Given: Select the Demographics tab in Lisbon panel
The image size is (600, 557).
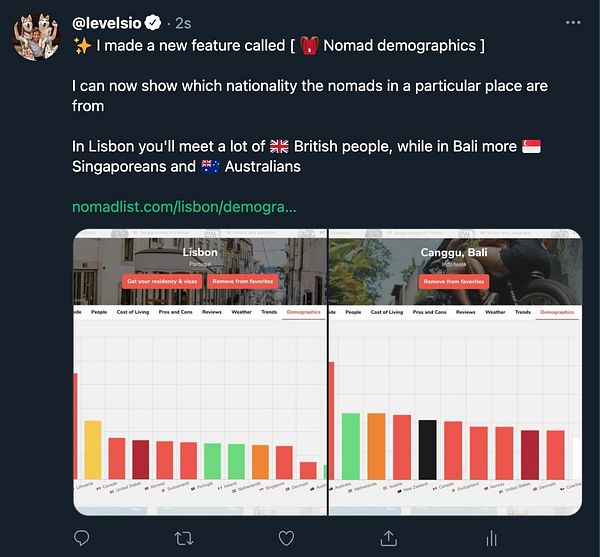Looking at the screenshot, I should pyautogui.click(x=303, y=312).
